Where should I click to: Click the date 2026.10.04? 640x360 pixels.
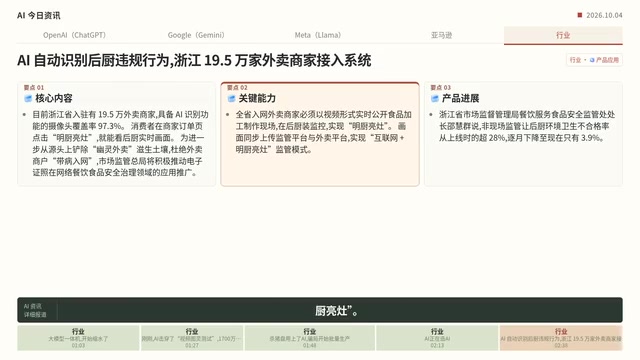604,15
